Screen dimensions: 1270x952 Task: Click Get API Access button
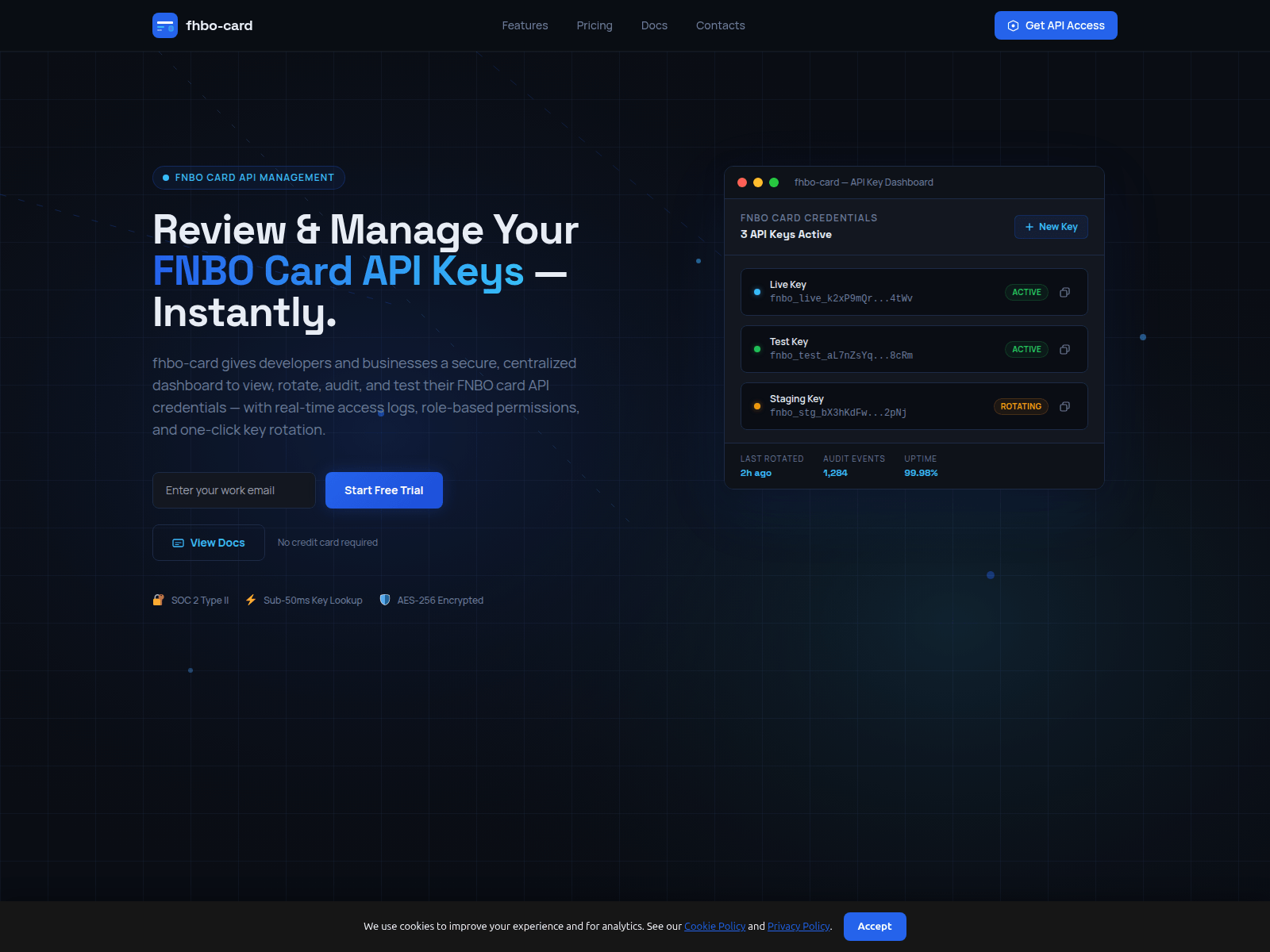coord(1056,25)
